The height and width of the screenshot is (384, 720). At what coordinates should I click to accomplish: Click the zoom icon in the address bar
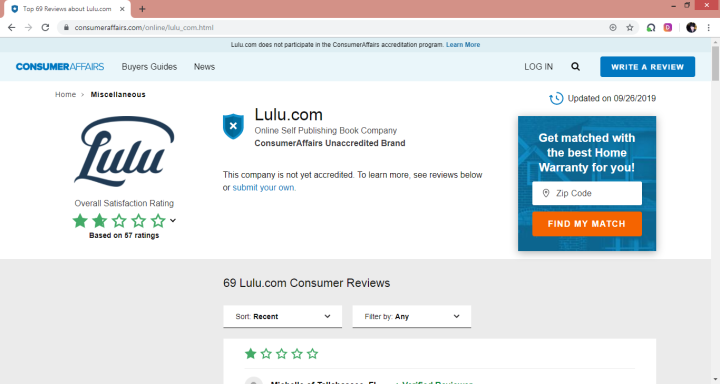613,28
